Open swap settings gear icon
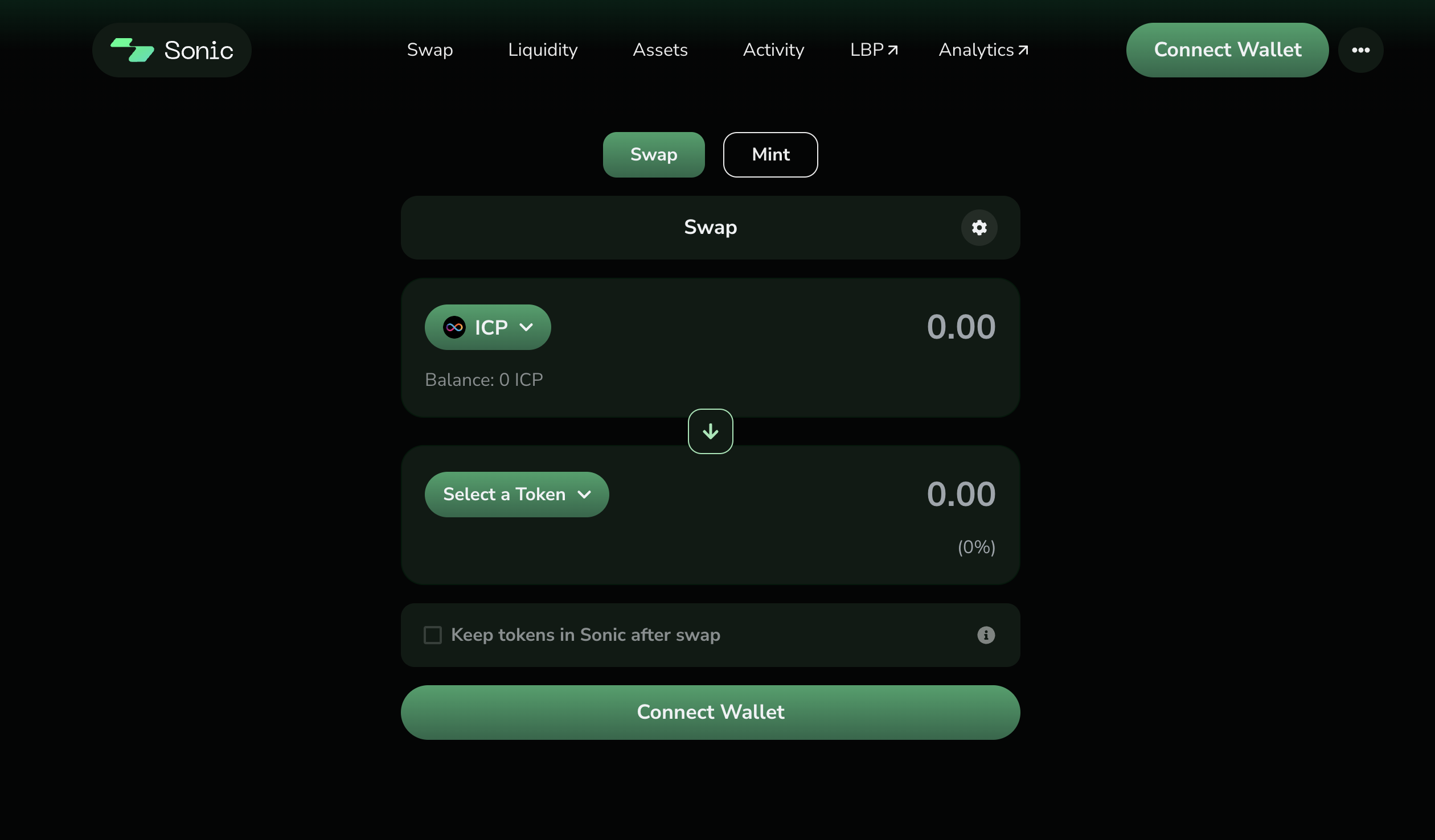Image resolution: width=1435 pixels, height=840 pixels. pos(979,228)
